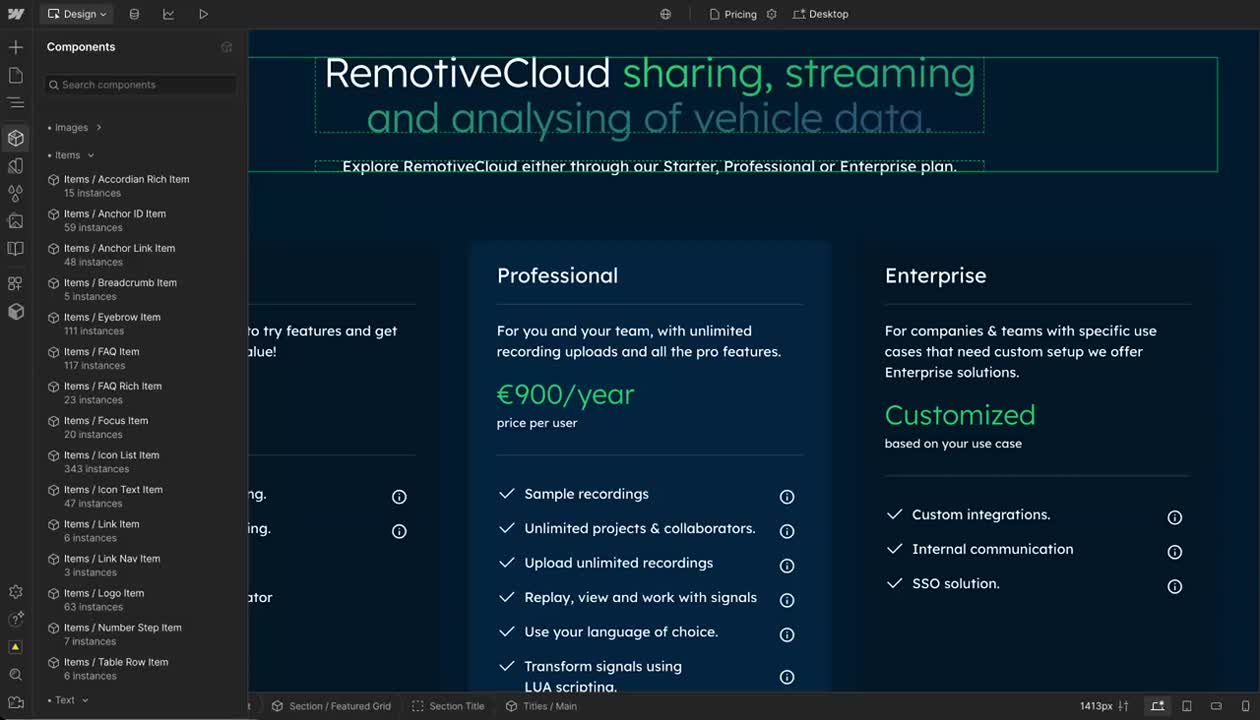Click info icon beside SSO solution

(1175, 586)
